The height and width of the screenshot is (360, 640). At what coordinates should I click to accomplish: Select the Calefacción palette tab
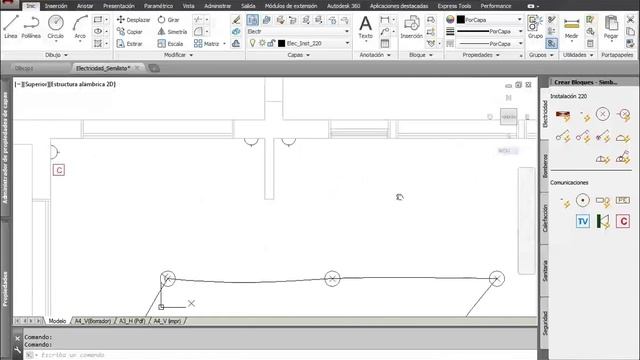point(544,218)
